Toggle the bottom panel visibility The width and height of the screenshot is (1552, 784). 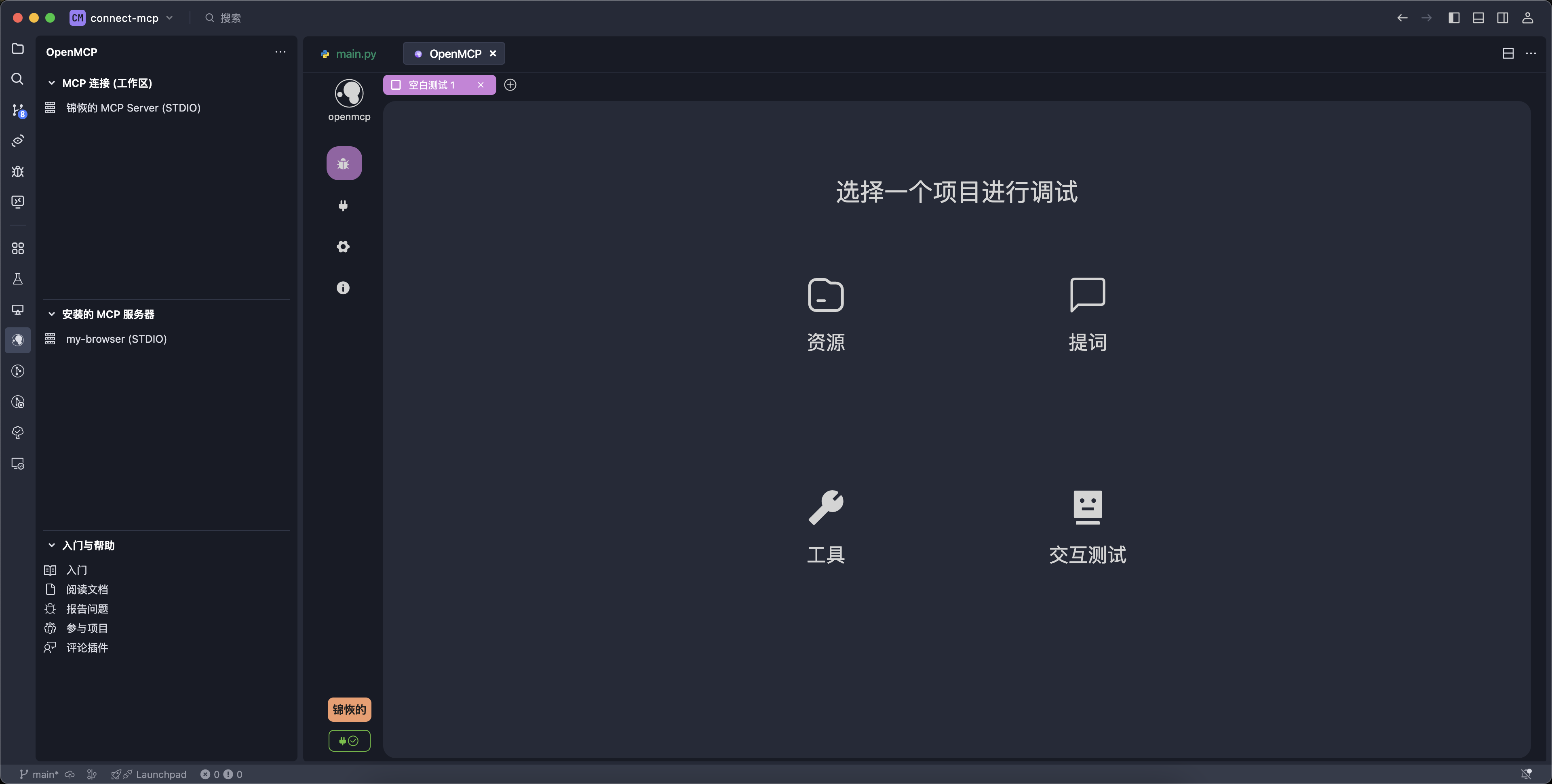1478,17
